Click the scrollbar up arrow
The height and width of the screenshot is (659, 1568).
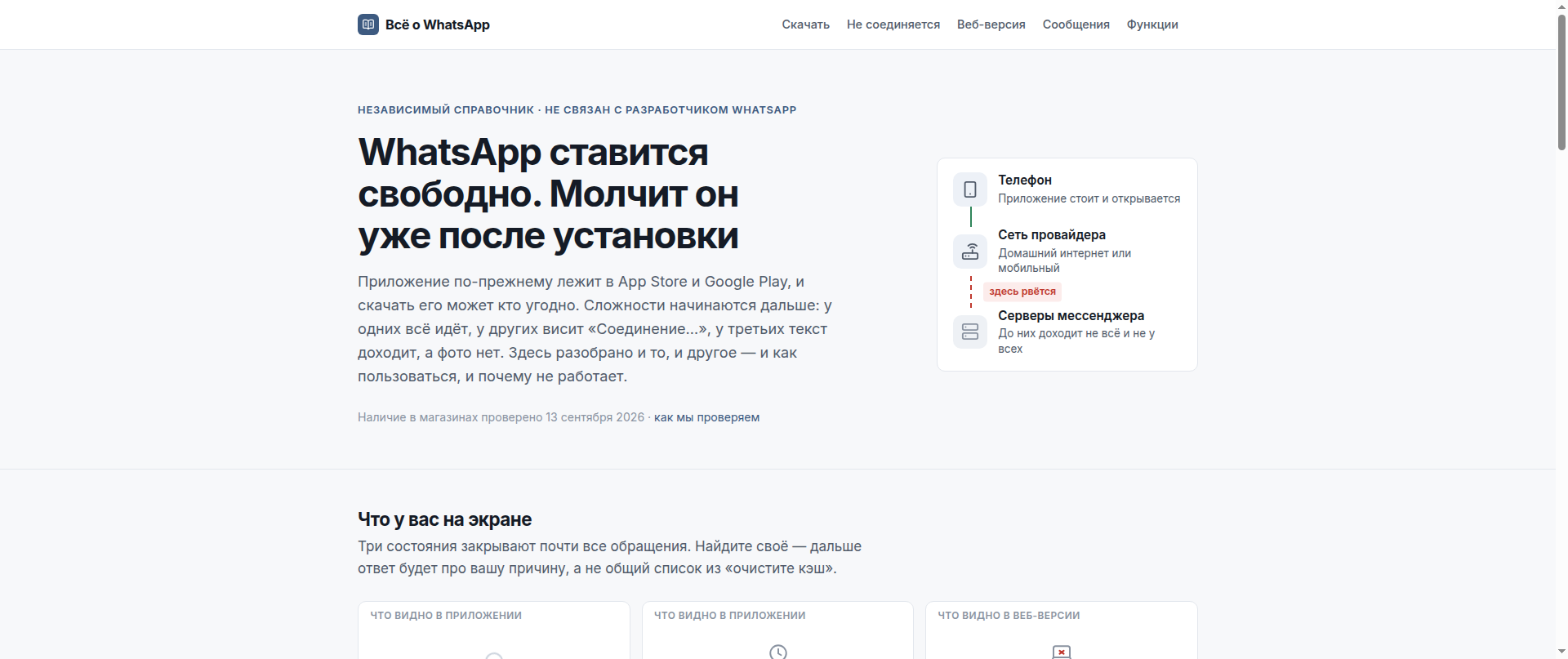click(1561, 7)
